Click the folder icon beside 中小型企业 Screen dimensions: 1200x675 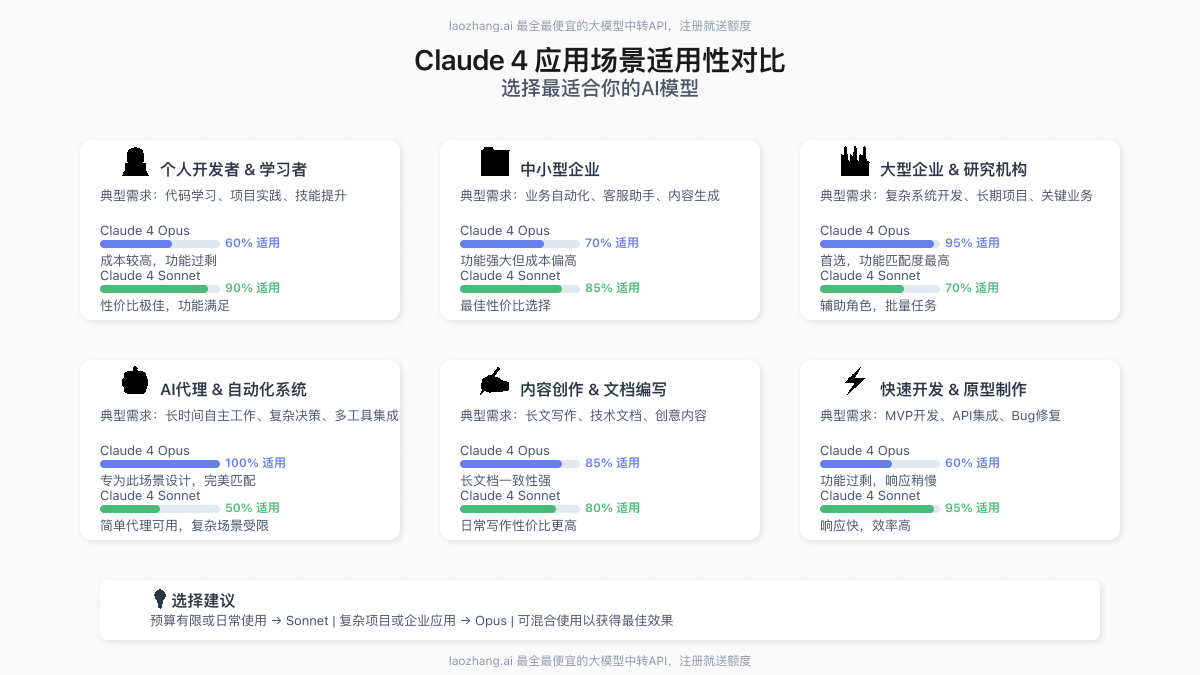tap(495, 162)
